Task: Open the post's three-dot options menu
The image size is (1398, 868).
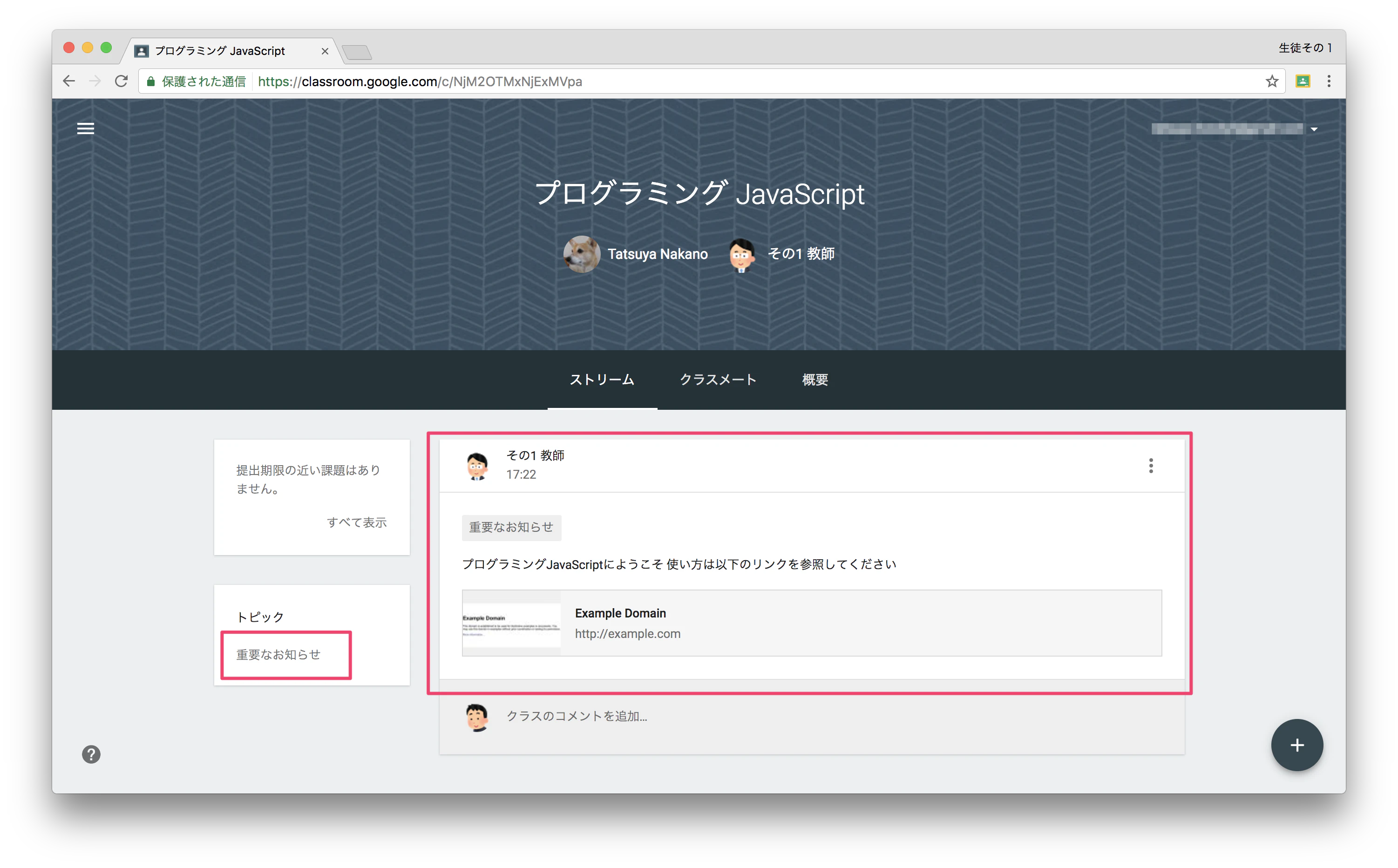Action: 1151,466
